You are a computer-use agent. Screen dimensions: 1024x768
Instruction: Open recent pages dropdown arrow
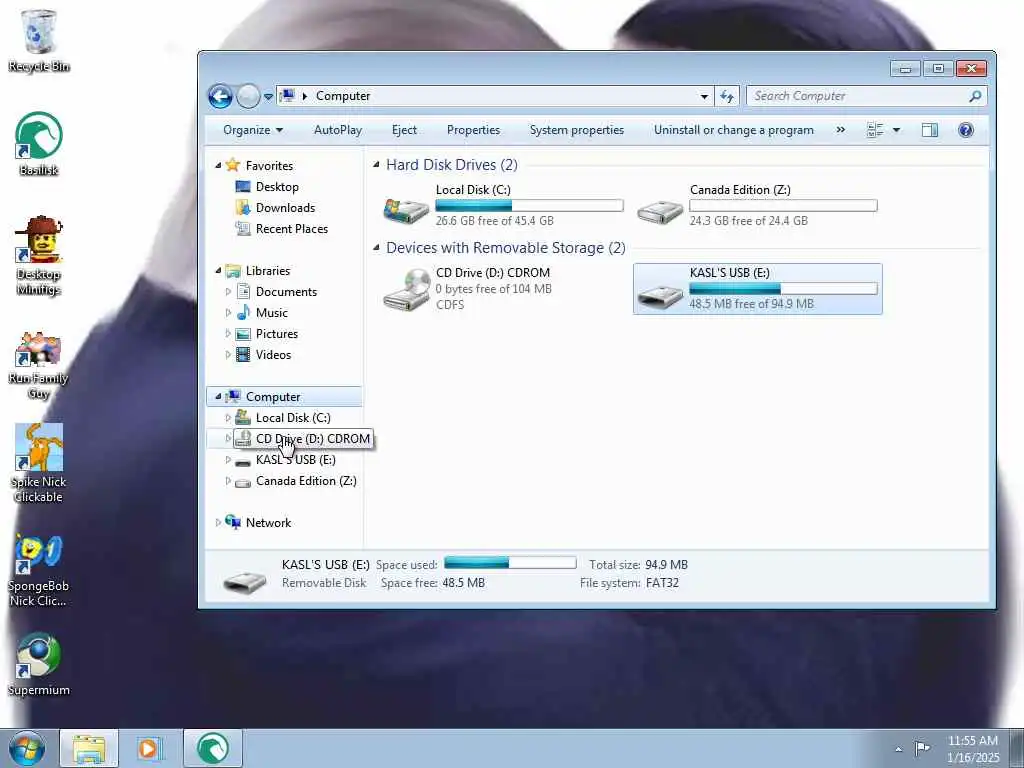268,97
